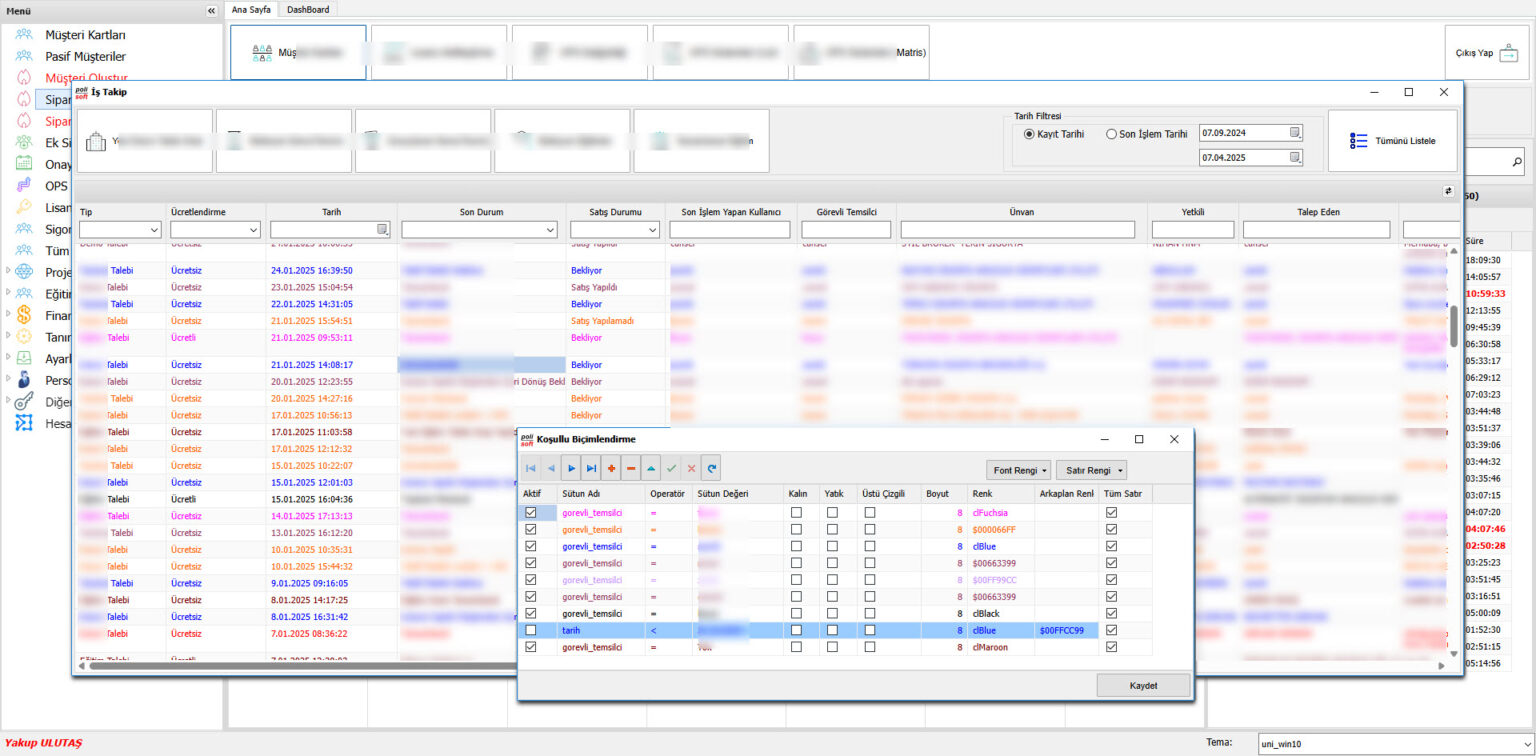The width and height of the screenshot is (1536, 756).
Task: Check Kalın checkbox in the clFuchsia row
Action: [796, 513]
